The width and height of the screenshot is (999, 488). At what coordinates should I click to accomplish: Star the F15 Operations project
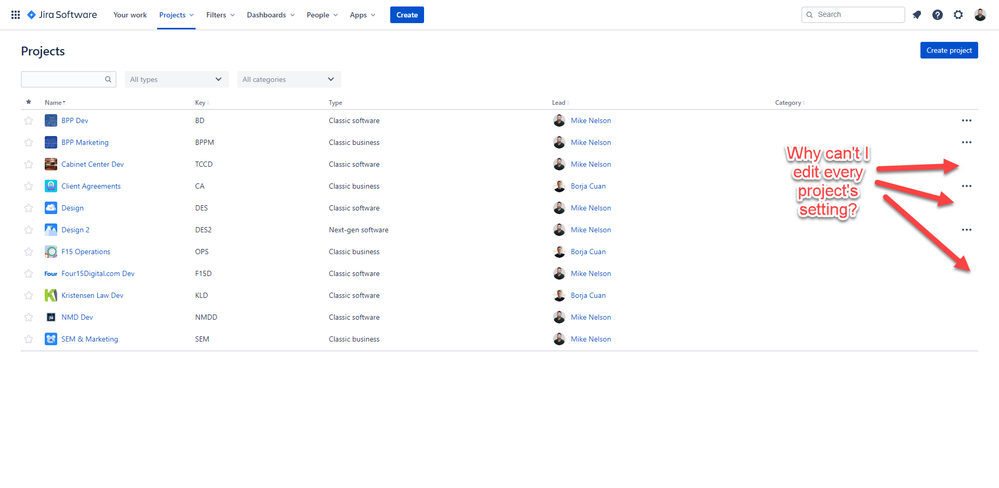(28, 252)
